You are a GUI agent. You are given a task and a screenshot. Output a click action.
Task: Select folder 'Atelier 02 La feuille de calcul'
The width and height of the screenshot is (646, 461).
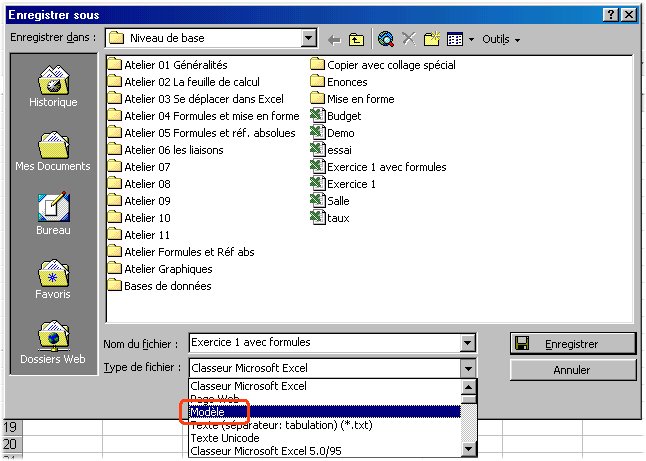[183, 82]
